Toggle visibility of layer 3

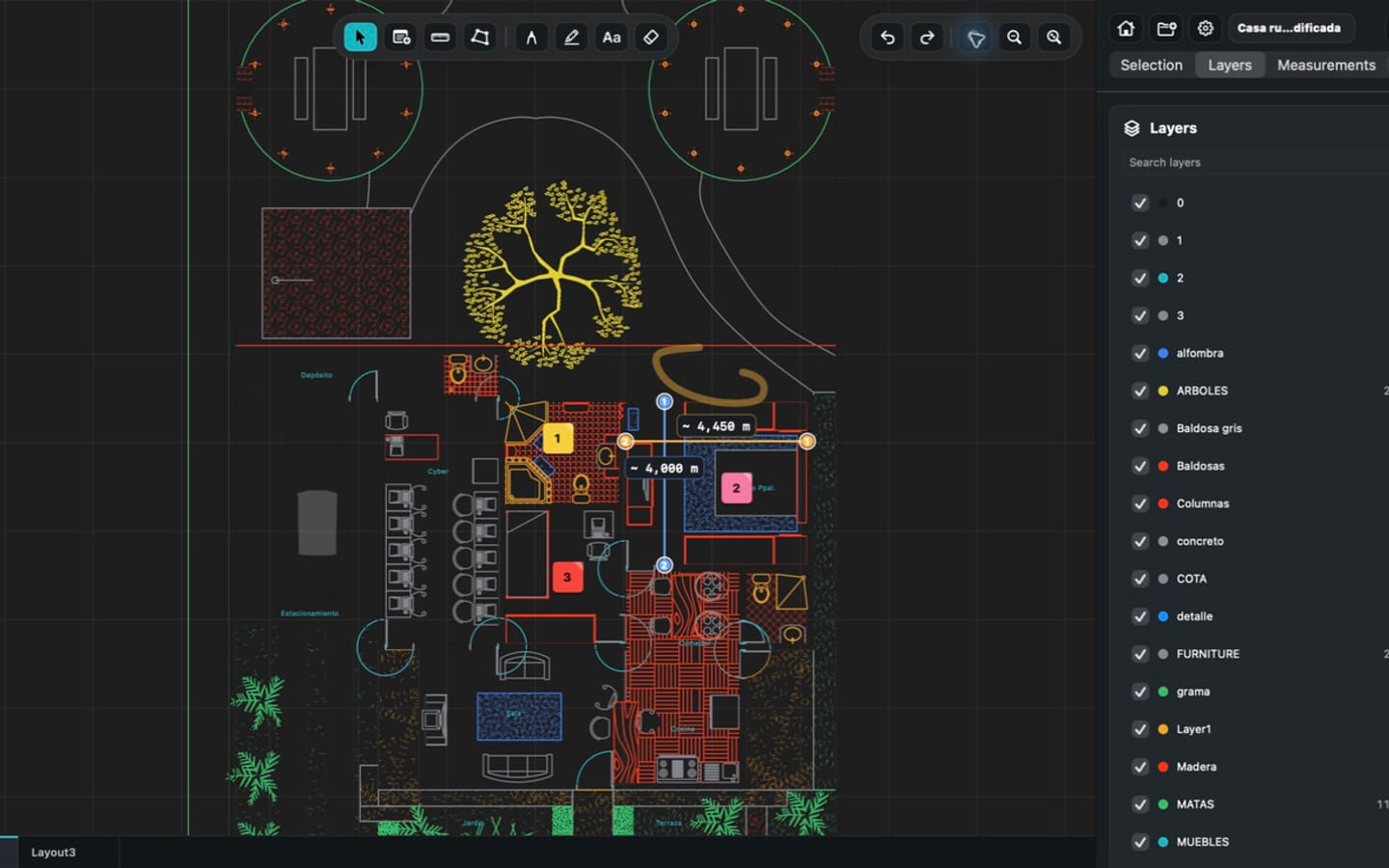(x=1140, y=315)
